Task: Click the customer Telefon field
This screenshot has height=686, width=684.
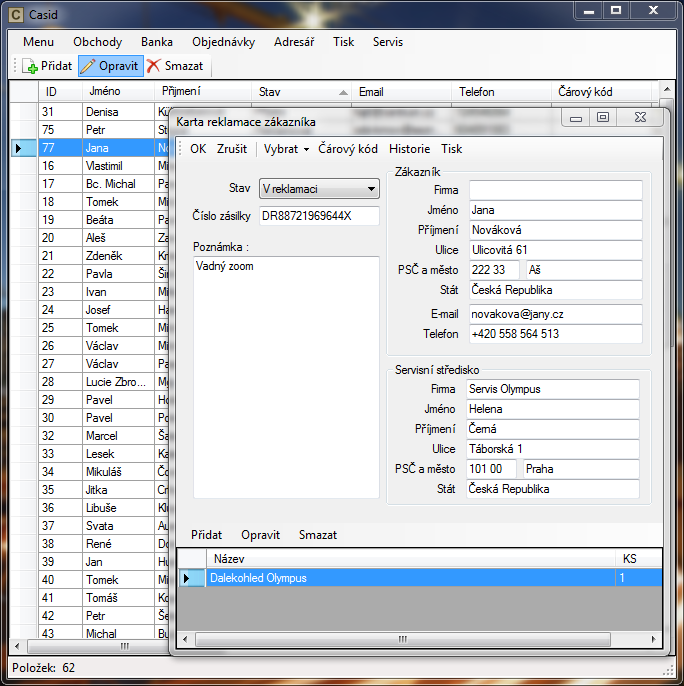Action: pyautogui.click(x=556, y=334)
